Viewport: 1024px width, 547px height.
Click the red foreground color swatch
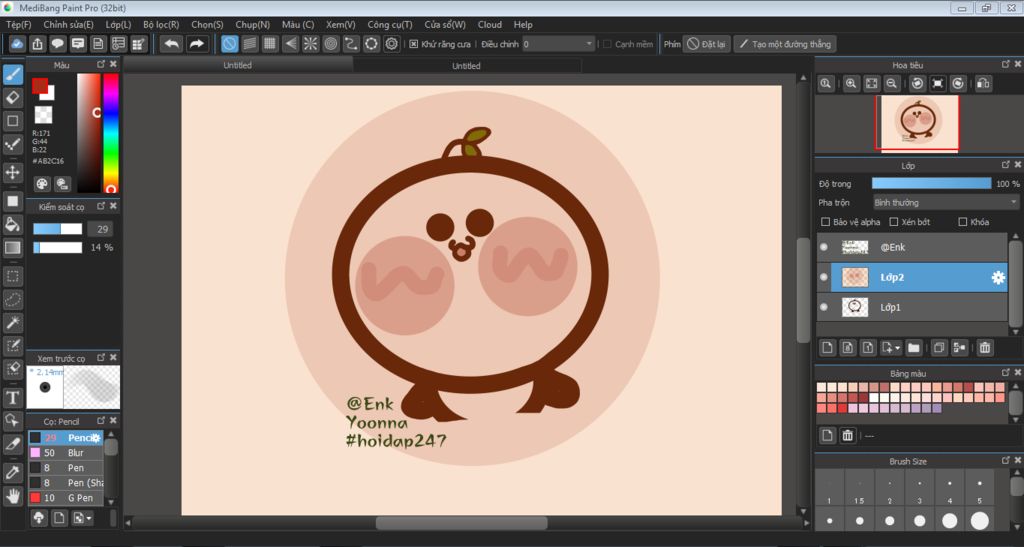coord(39,85)
